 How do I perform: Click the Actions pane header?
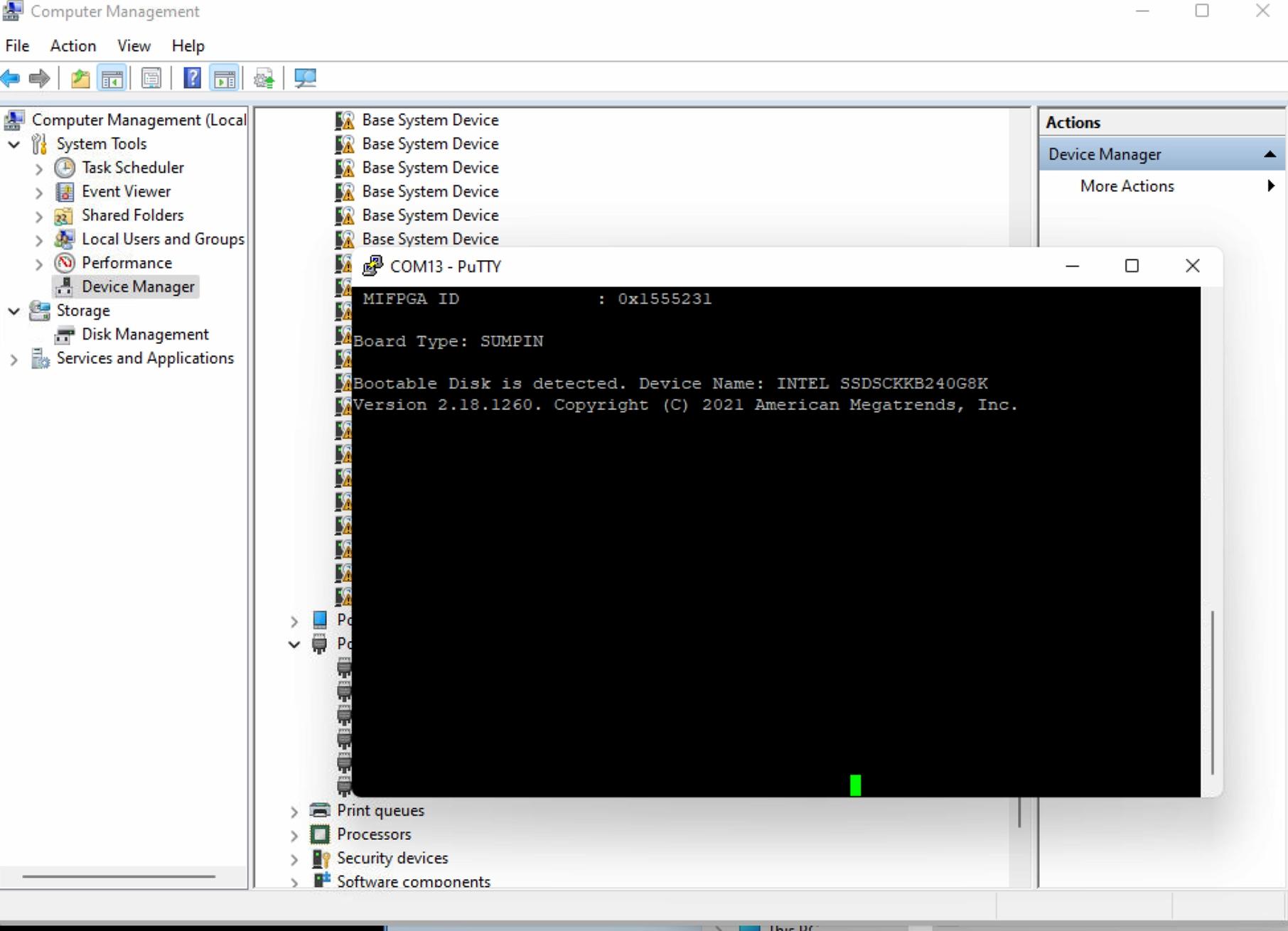point(1161,122)
